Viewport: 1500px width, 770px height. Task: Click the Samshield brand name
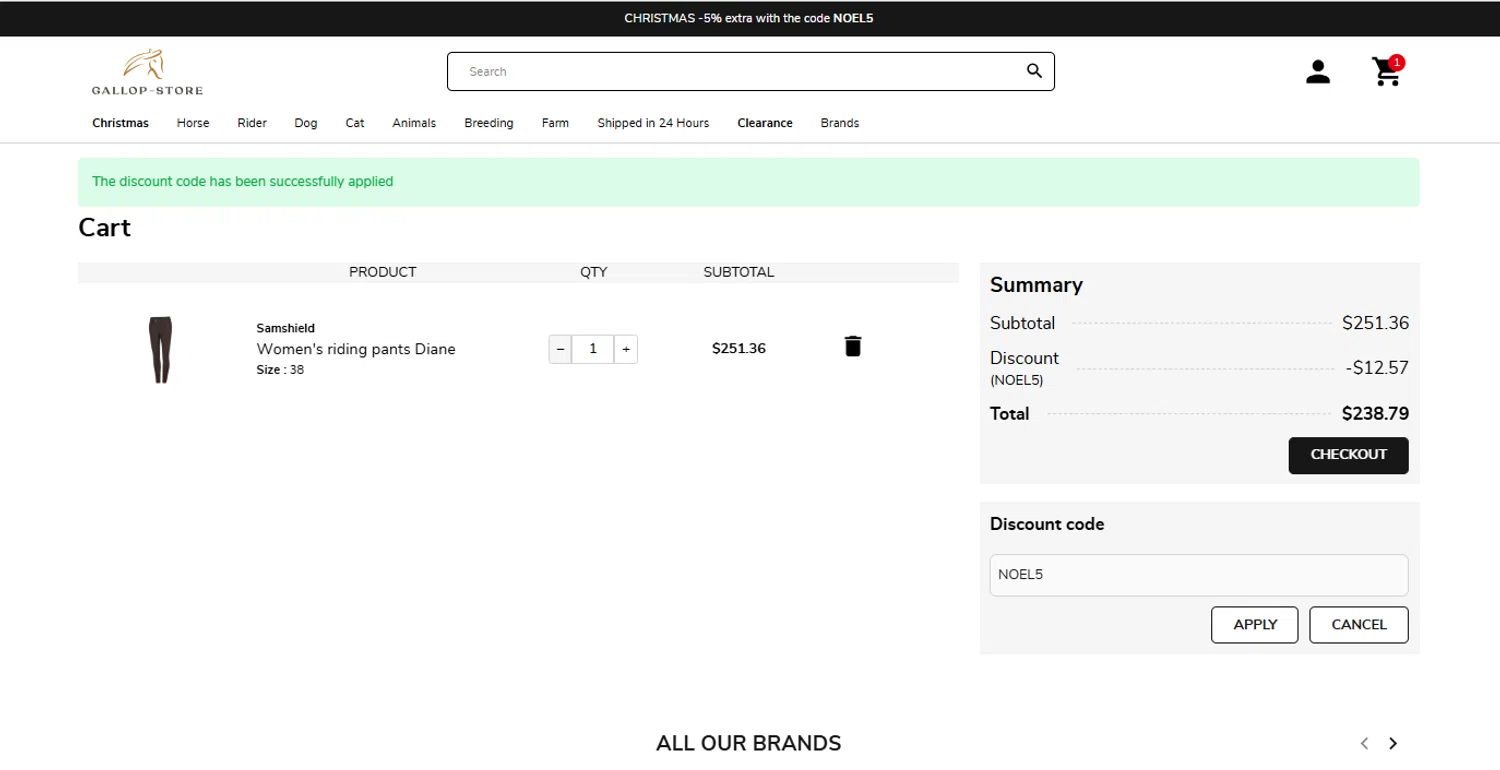click(x=285, y=328)
